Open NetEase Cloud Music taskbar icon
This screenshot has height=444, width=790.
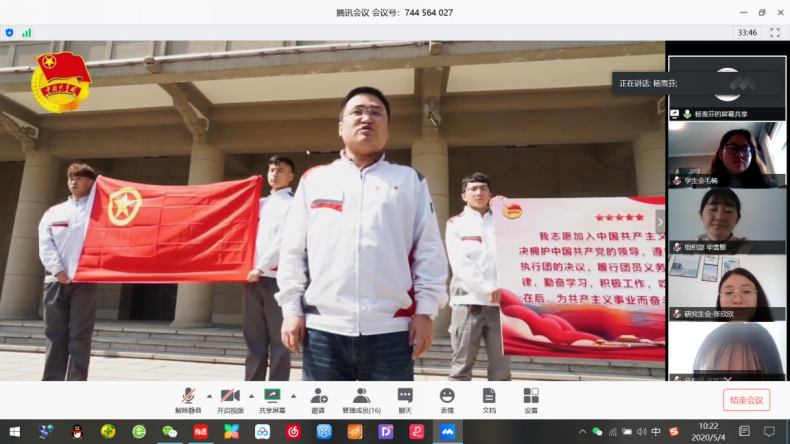[293, 432]
